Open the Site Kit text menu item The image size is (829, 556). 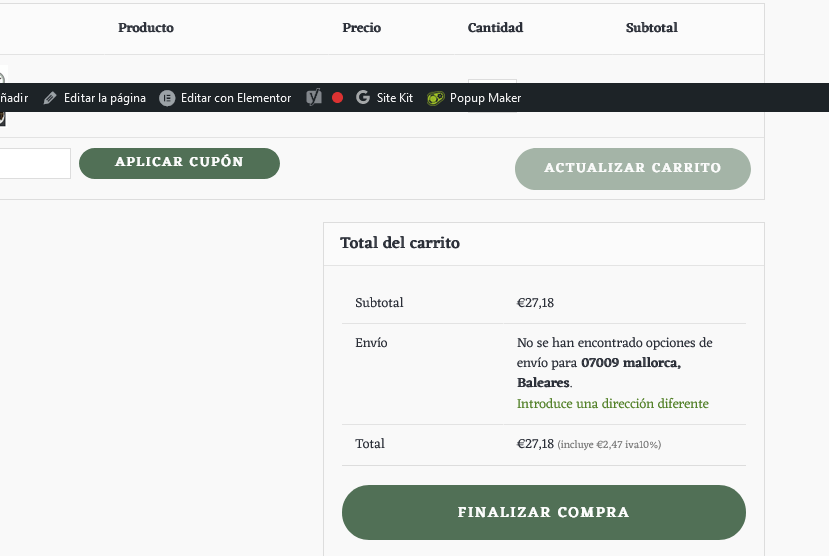tap(394, 98)
